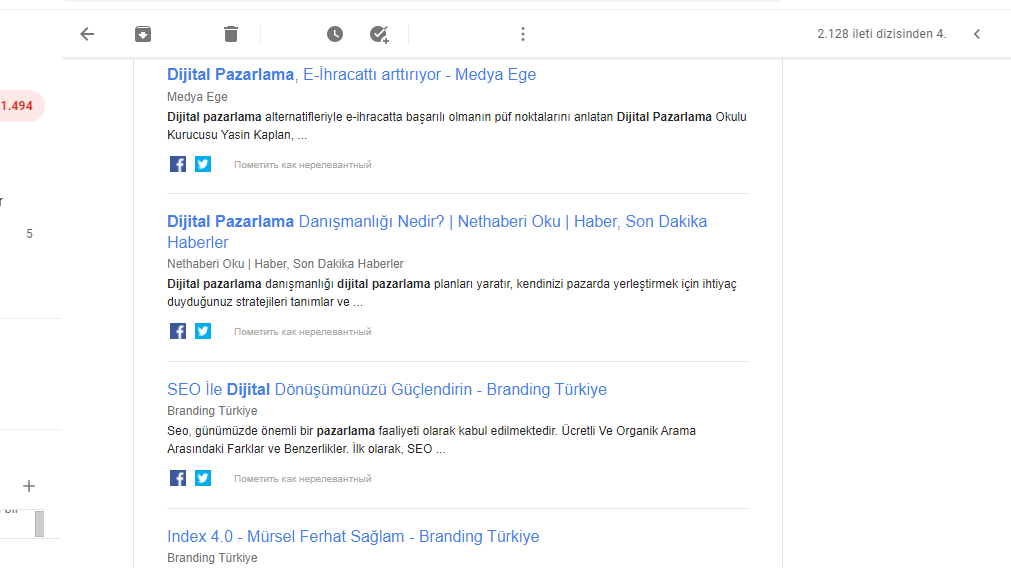Archive this email conversation
1011x568 pixels.
click(143, 34)
